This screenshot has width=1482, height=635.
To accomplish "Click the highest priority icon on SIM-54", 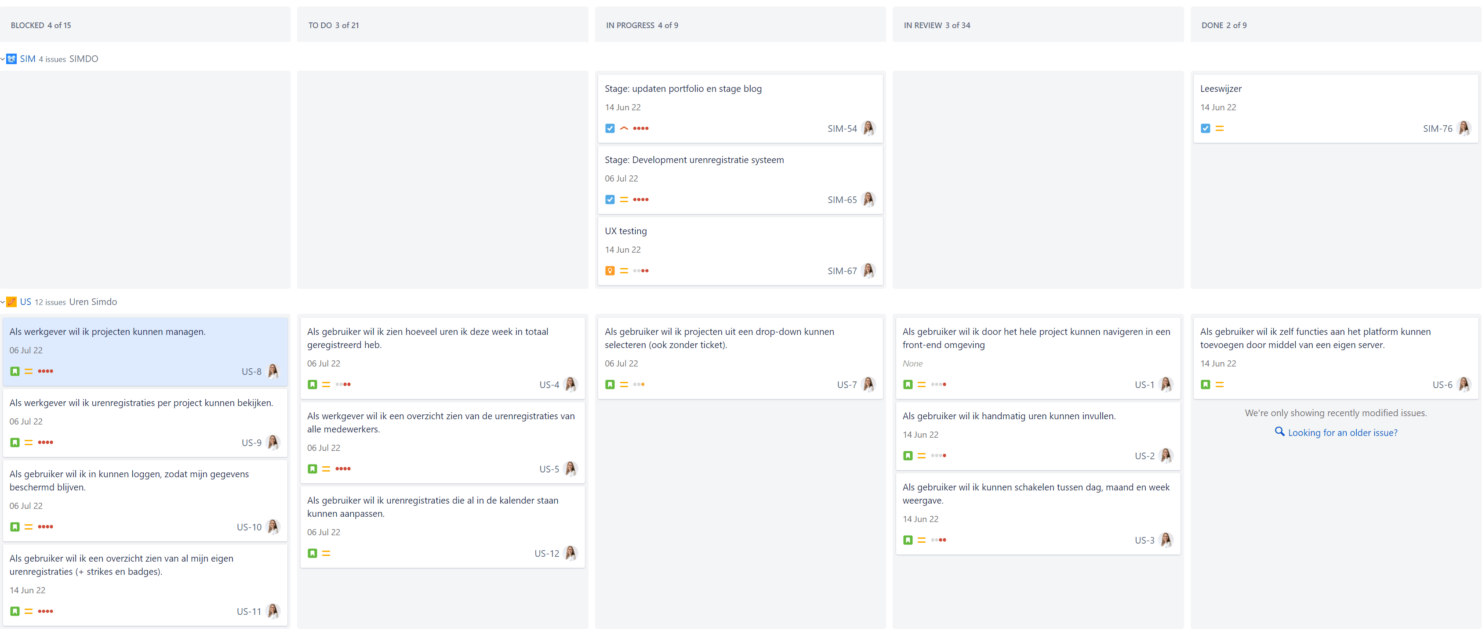I will point(624,128).
